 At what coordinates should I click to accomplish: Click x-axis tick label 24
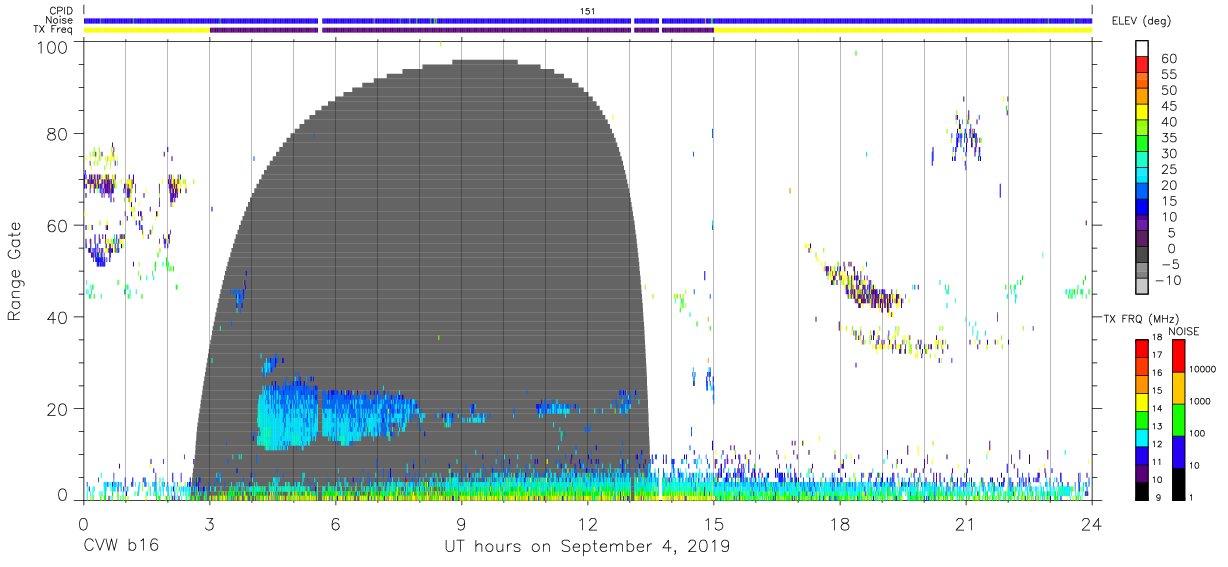[1092, 523]
